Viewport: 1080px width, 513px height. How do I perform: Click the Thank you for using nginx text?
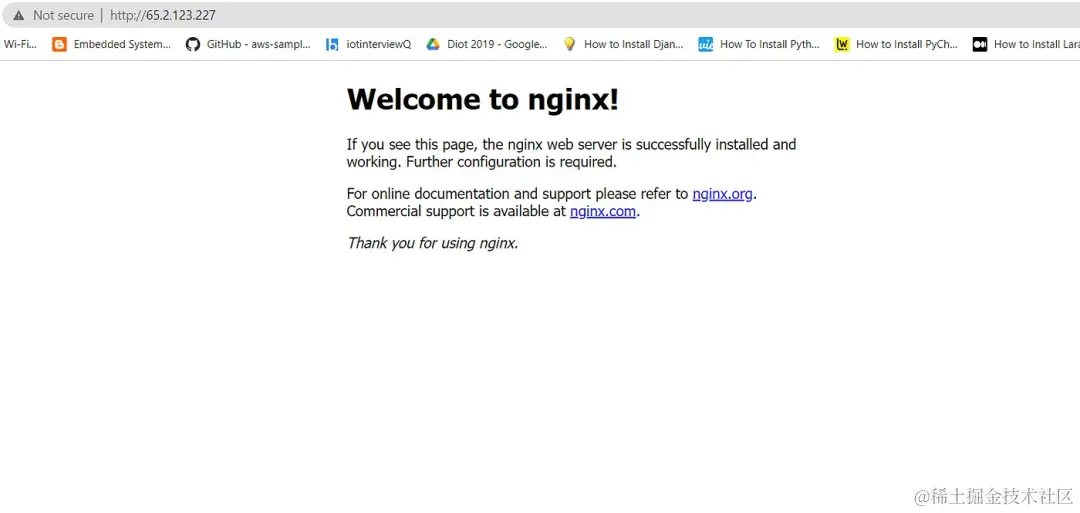[x=433, y=243]
